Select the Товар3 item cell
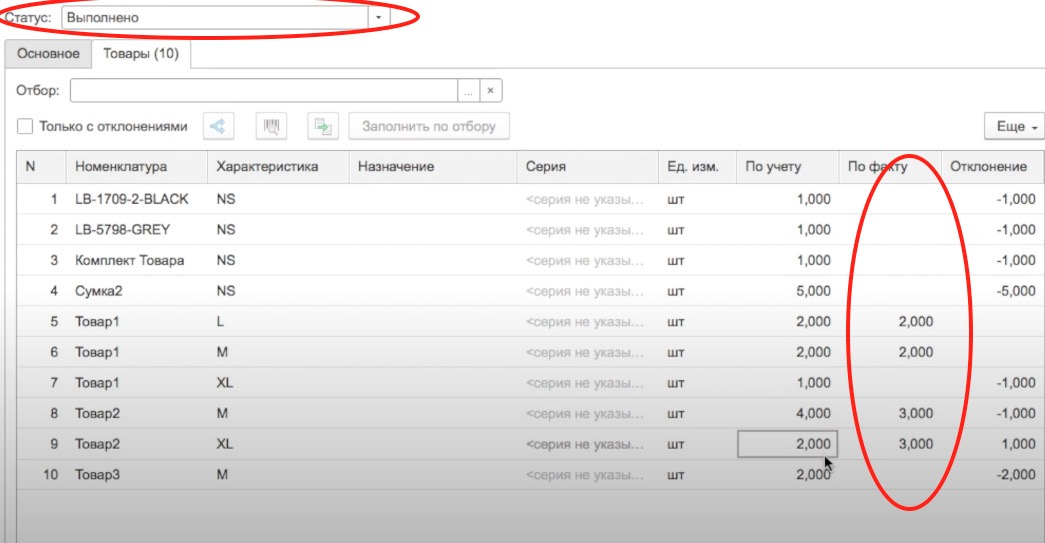1045x543 pixels. coord(137,475)
